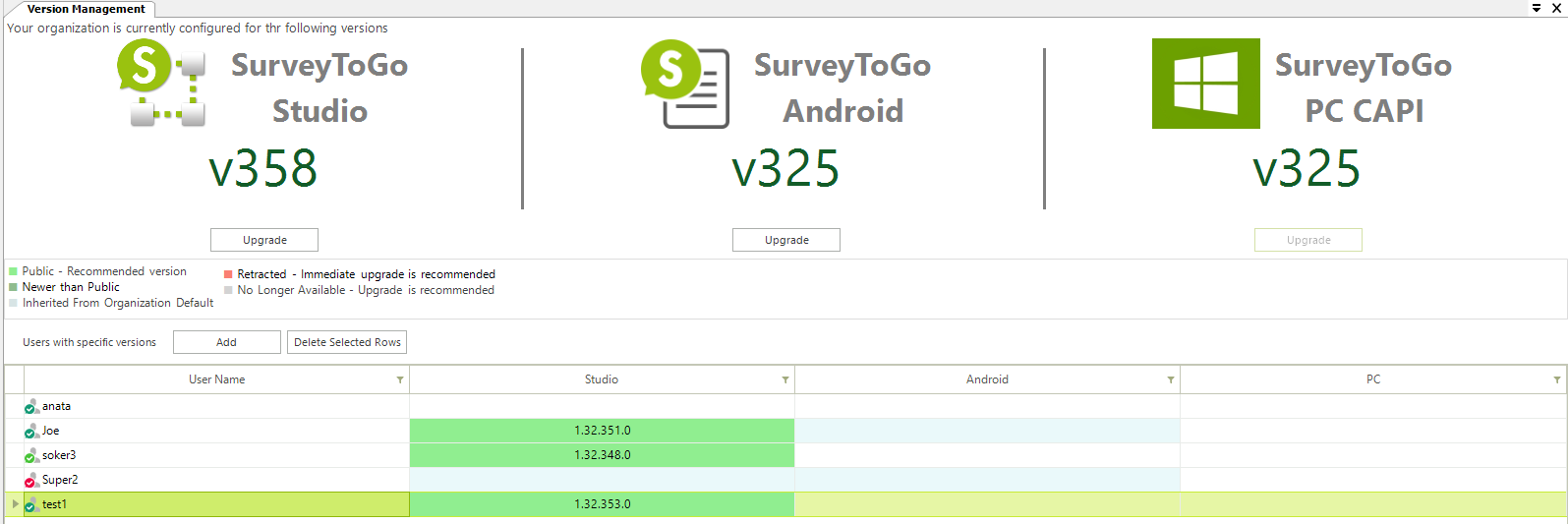Click Studio version cell 1.32.348.0
This screenshot has height=524, width=1568.
[602, 455]
